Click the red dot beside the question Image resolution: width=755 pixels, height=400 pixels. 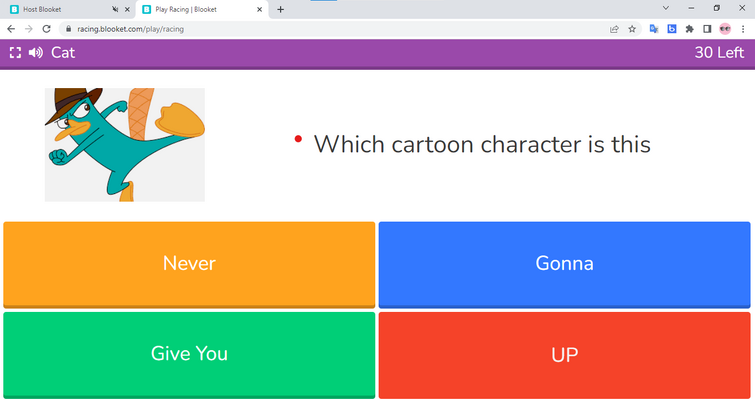coord(298,139)
